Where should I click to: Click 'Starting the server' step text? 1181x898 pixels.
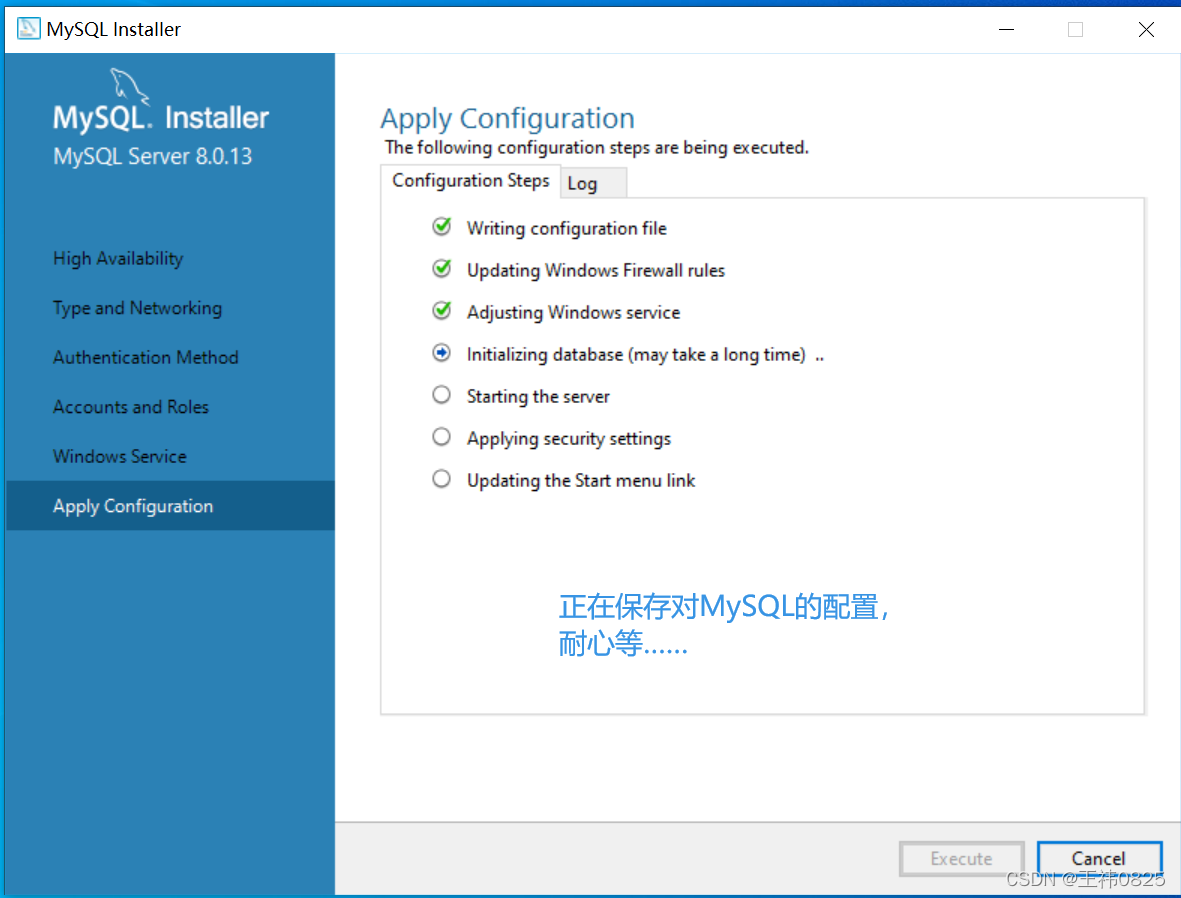click(538, 396)
